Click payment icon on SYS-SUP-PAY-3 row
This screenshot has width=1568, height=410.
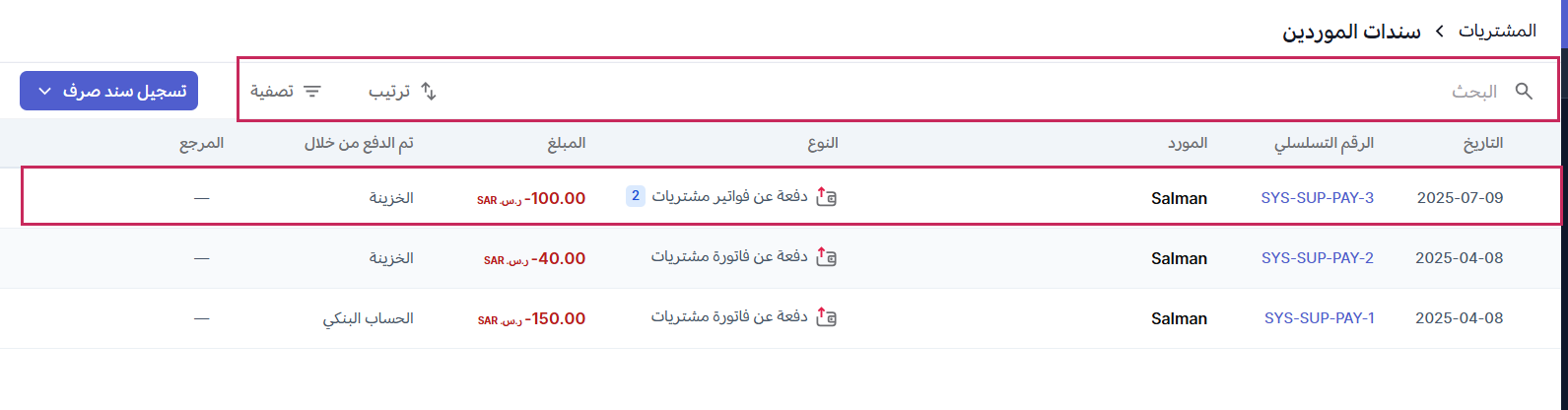827,197
